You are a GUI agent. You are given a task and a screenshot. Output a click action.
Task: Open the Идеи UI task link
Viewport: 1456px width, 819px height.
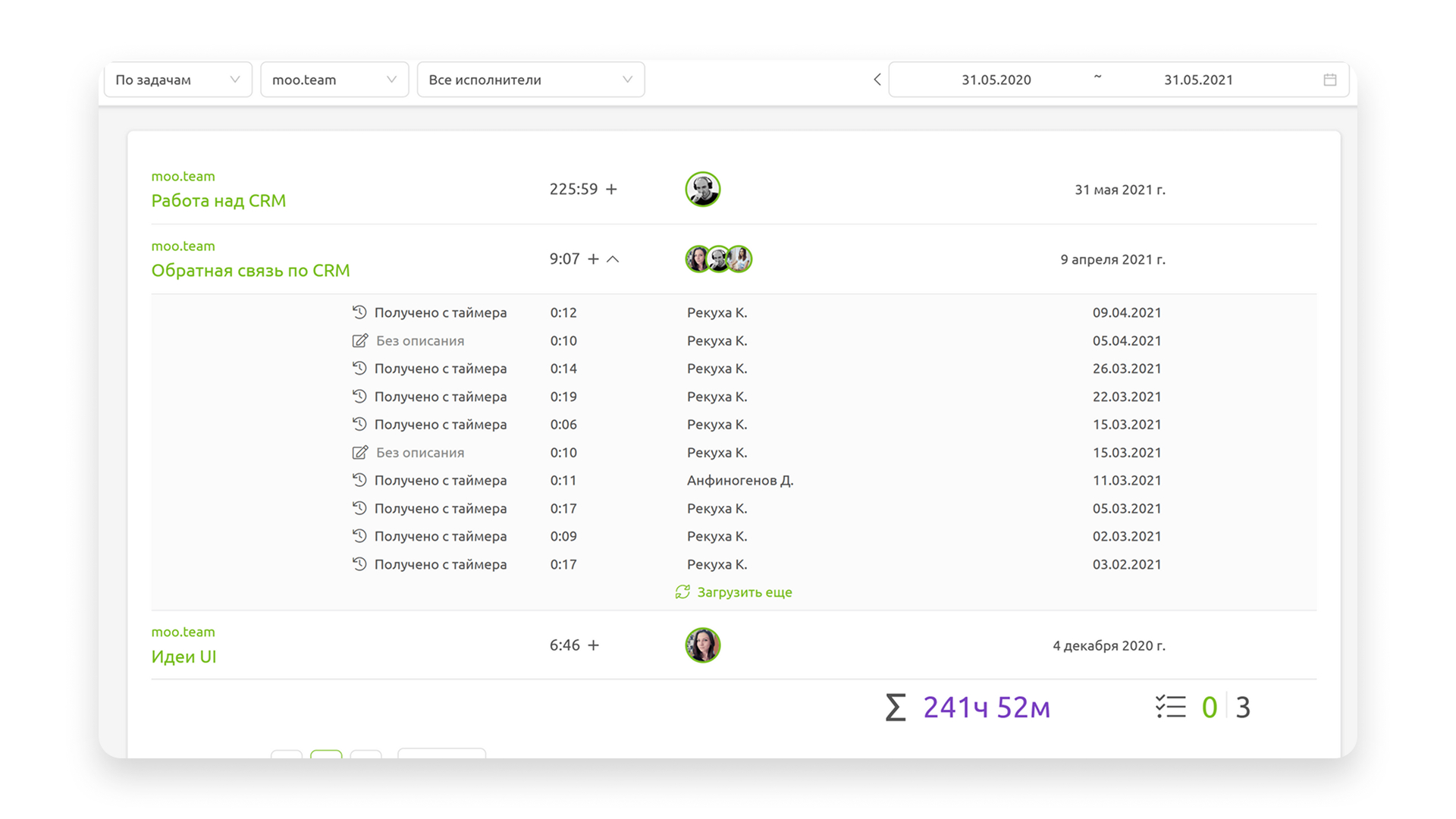184,657
